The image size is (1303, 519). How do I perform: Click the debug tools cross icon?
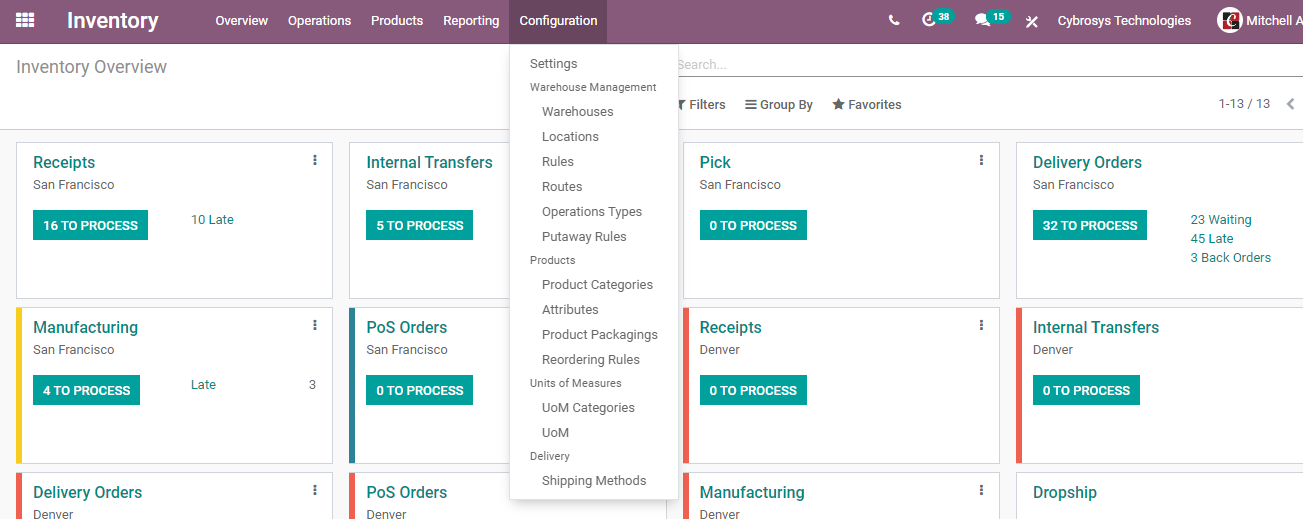[1032, 21]
